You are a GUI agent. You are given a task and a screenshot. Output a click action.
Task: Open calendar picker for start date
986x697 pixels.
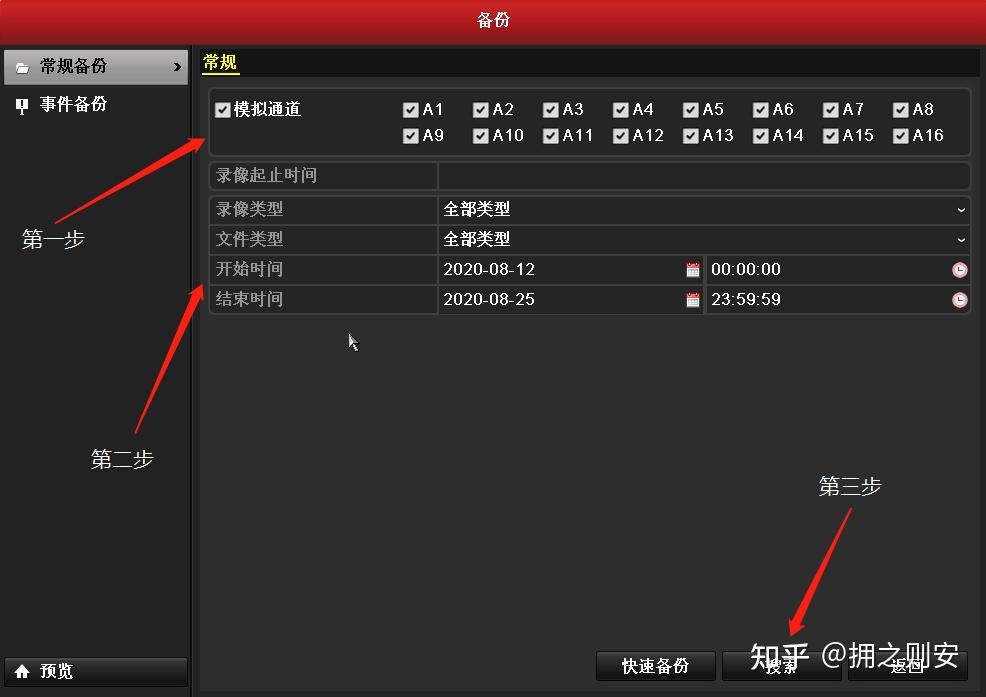click(x=692, y=270)
